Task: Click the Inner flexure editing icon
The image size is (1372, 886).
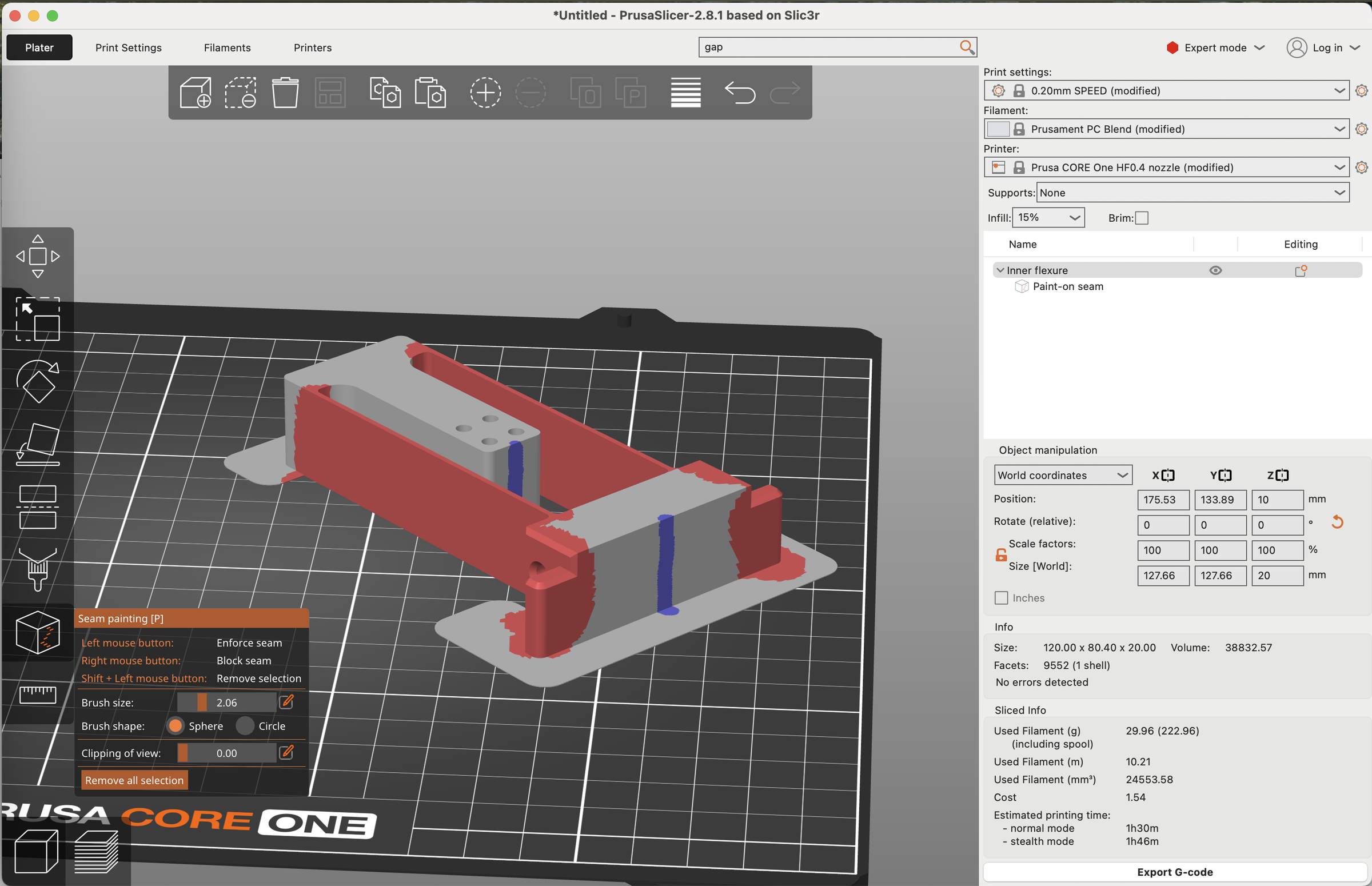Action: coord(1301,270)
